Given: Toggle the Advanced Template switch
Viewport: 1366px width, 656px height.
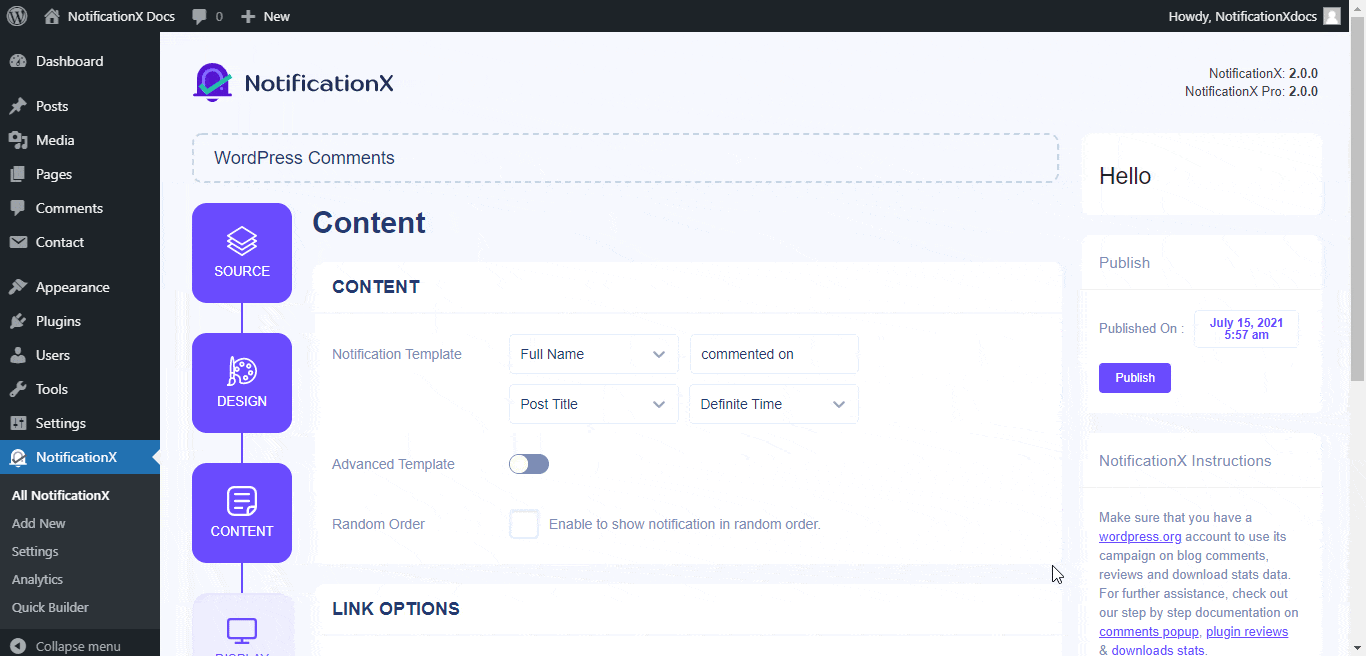Looking at the screenshot, I should click(x=529, y=464).
